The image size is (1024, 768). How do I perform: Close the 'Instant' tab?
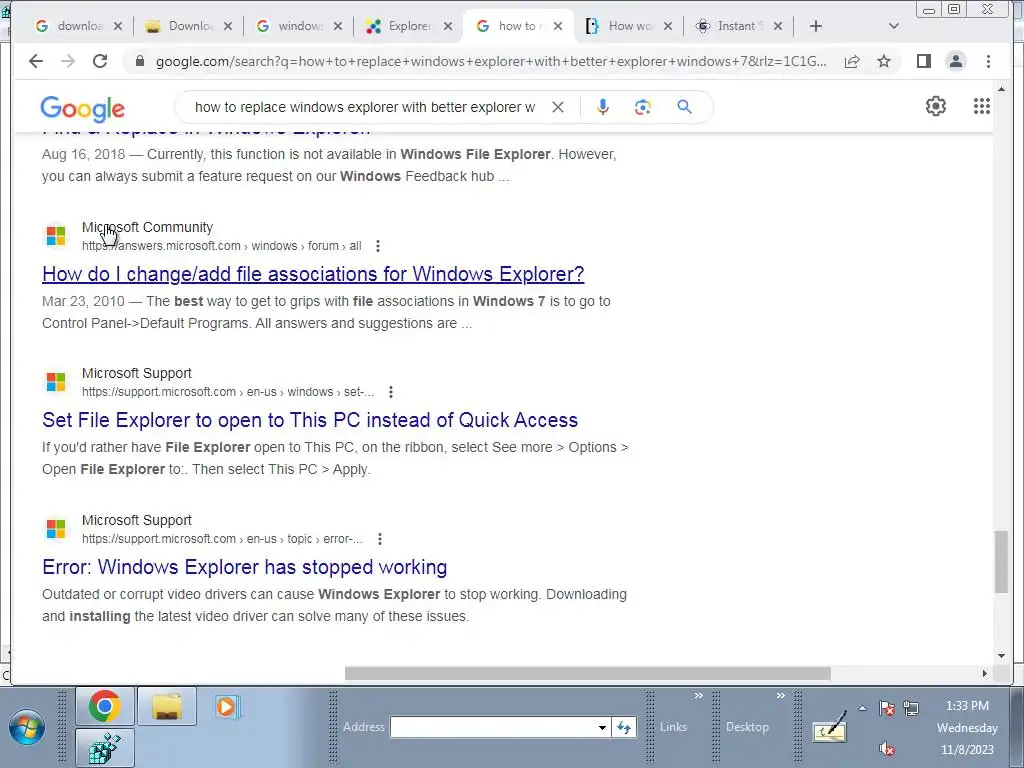tap(778, 26)
